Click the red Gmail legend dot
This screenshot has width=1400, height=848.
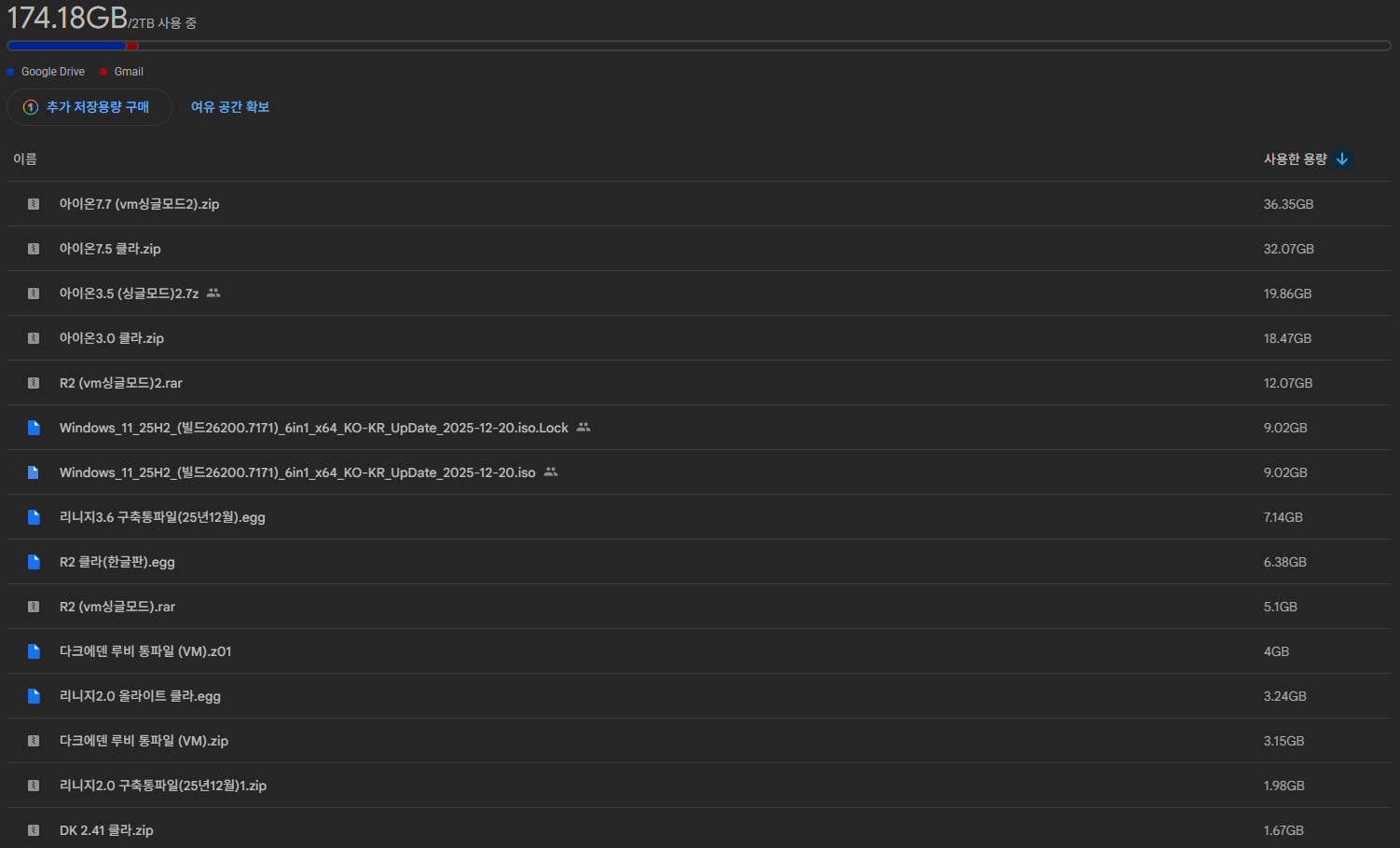tap(103, 72)
